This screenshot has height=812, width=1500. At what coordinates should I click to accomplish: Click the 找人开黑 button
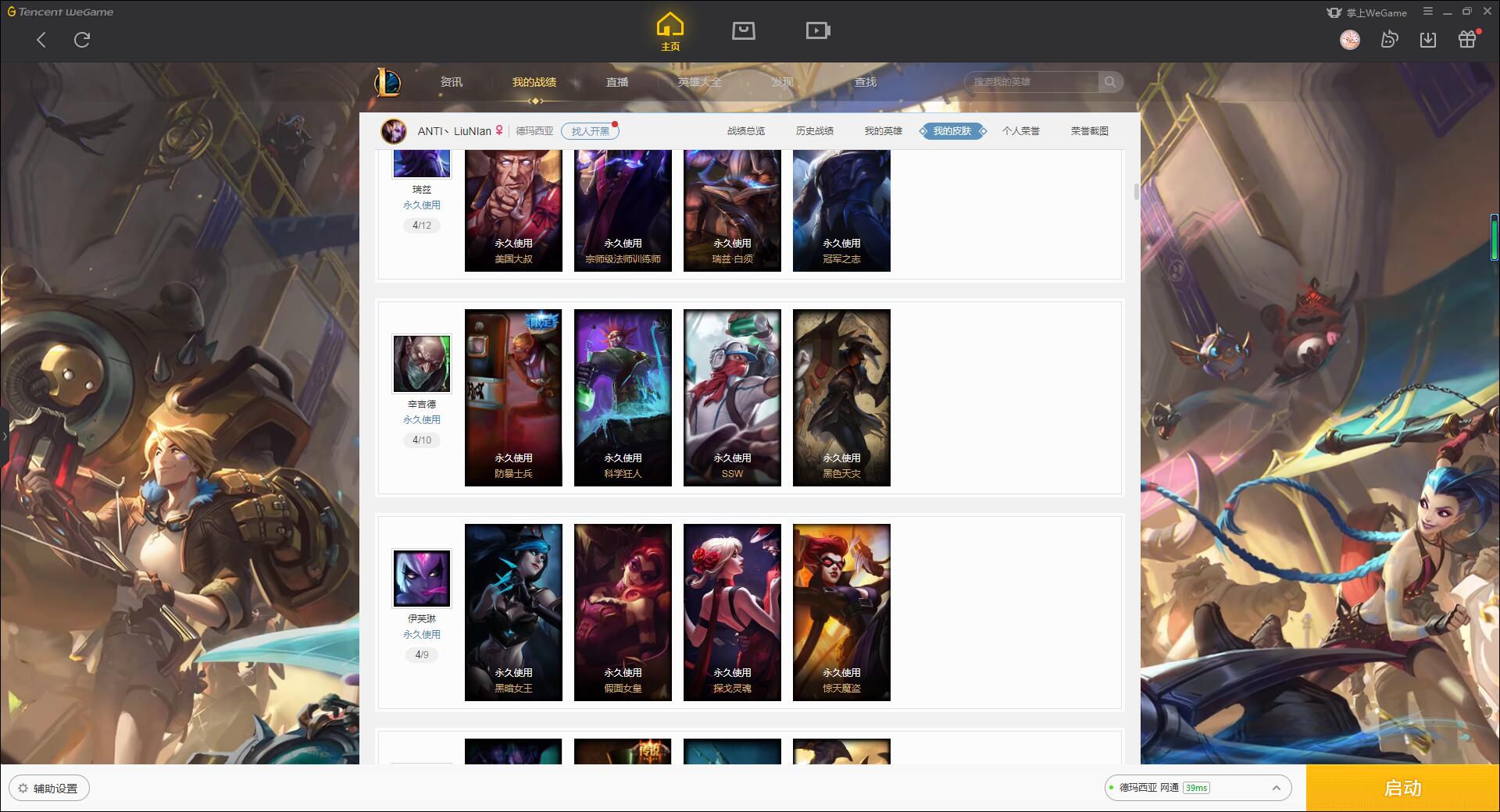[x=590, y=131]
